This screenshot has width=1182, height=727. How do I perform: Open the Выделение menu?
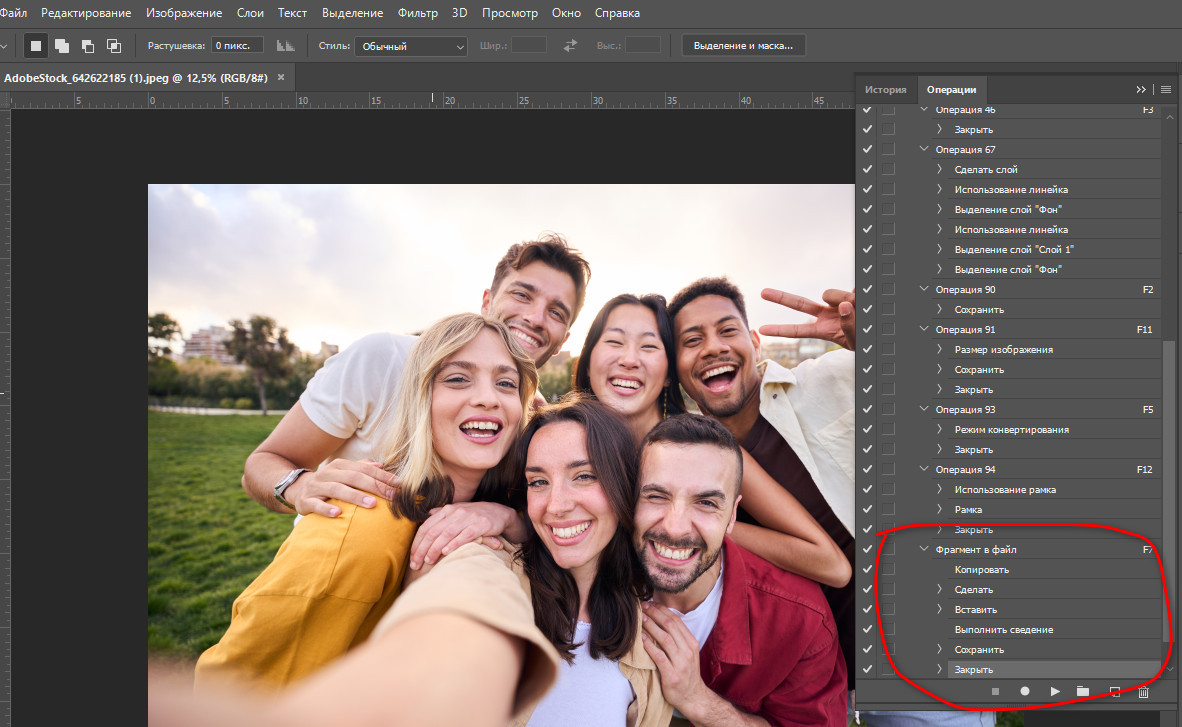tap(352, 13)
